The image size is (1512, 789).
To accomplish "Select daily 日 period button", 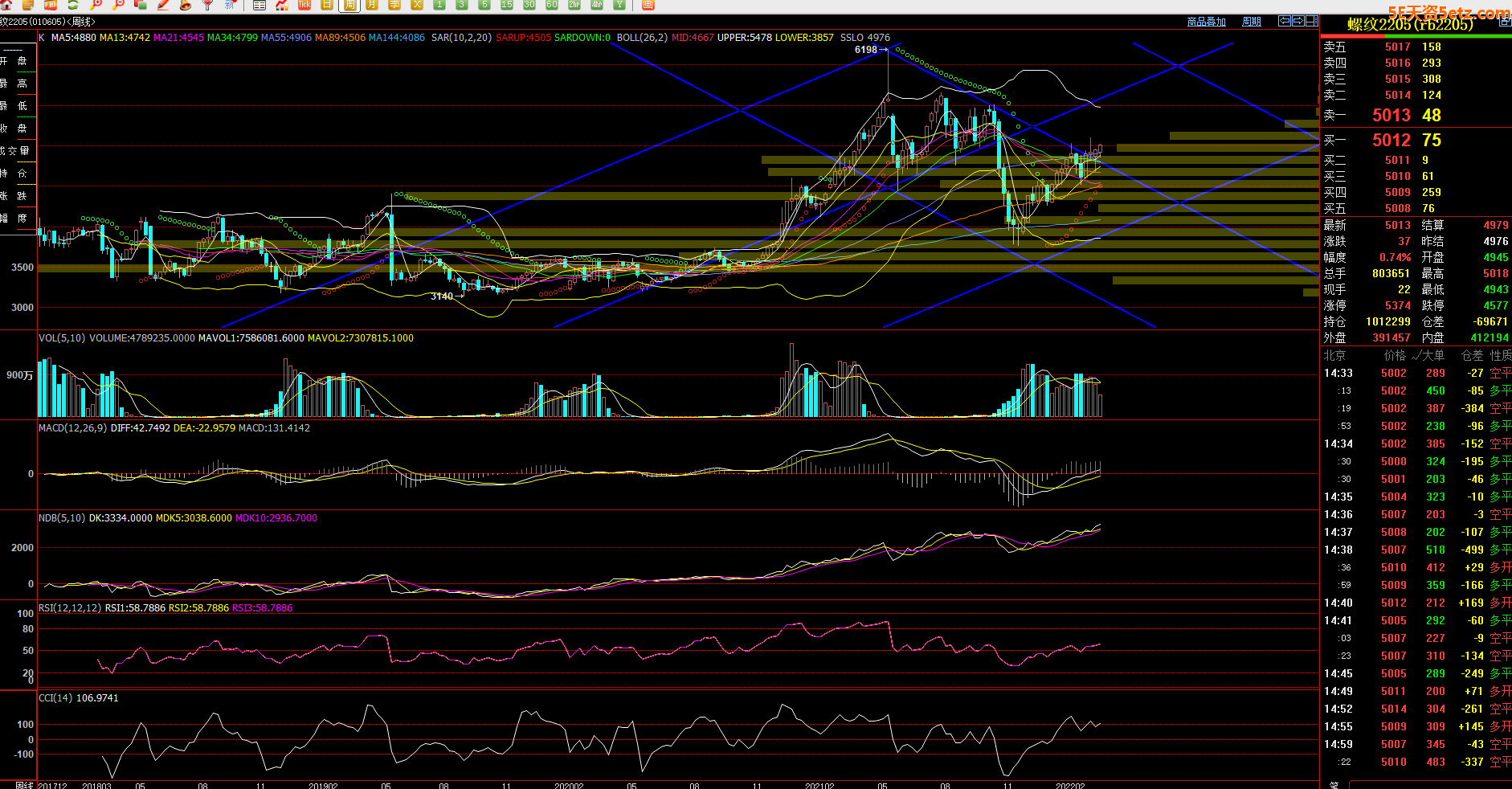I will click(327, 4).
